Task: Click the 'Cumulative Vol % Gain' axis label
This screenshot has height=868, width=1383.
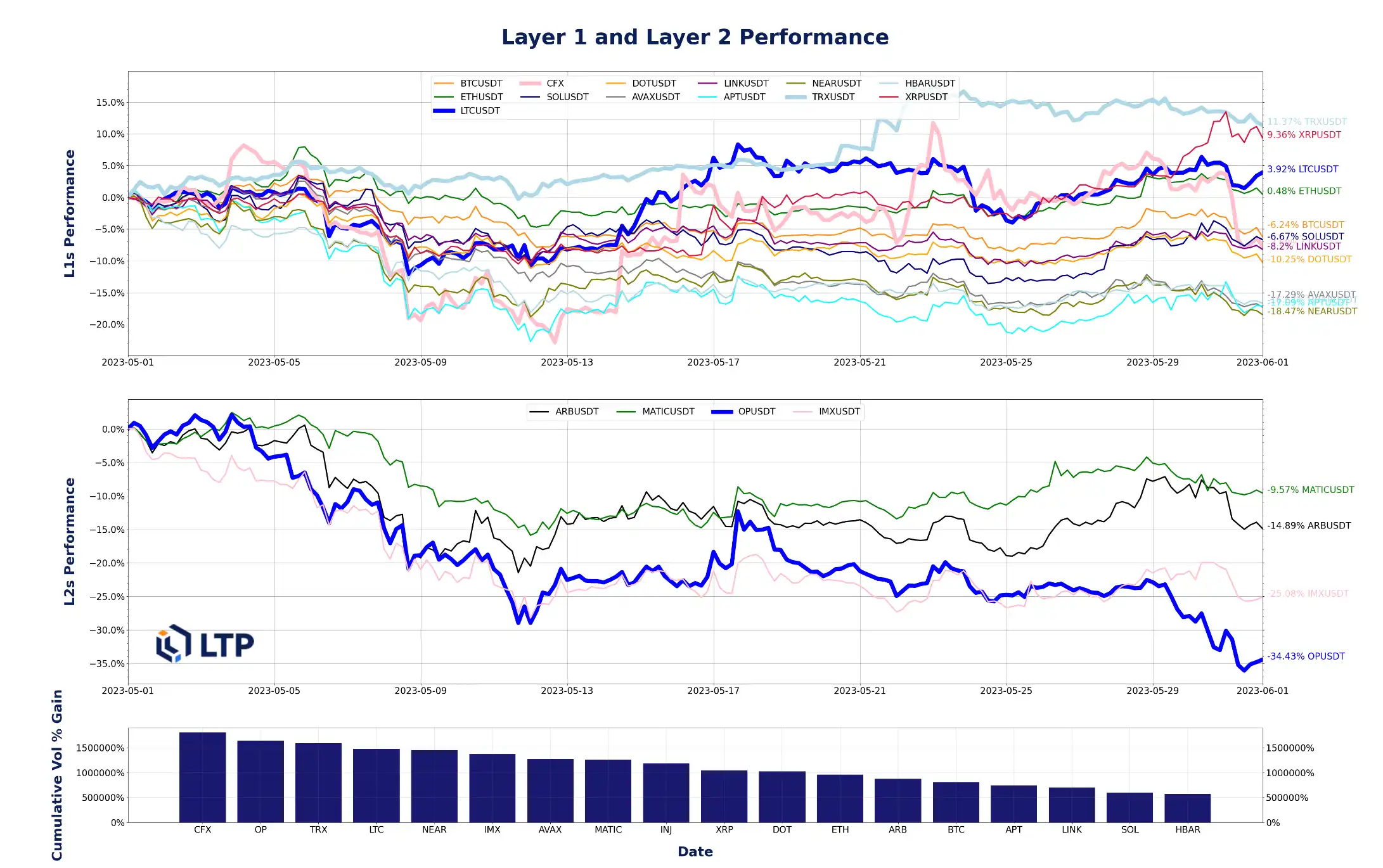Action: pos(57,775)
